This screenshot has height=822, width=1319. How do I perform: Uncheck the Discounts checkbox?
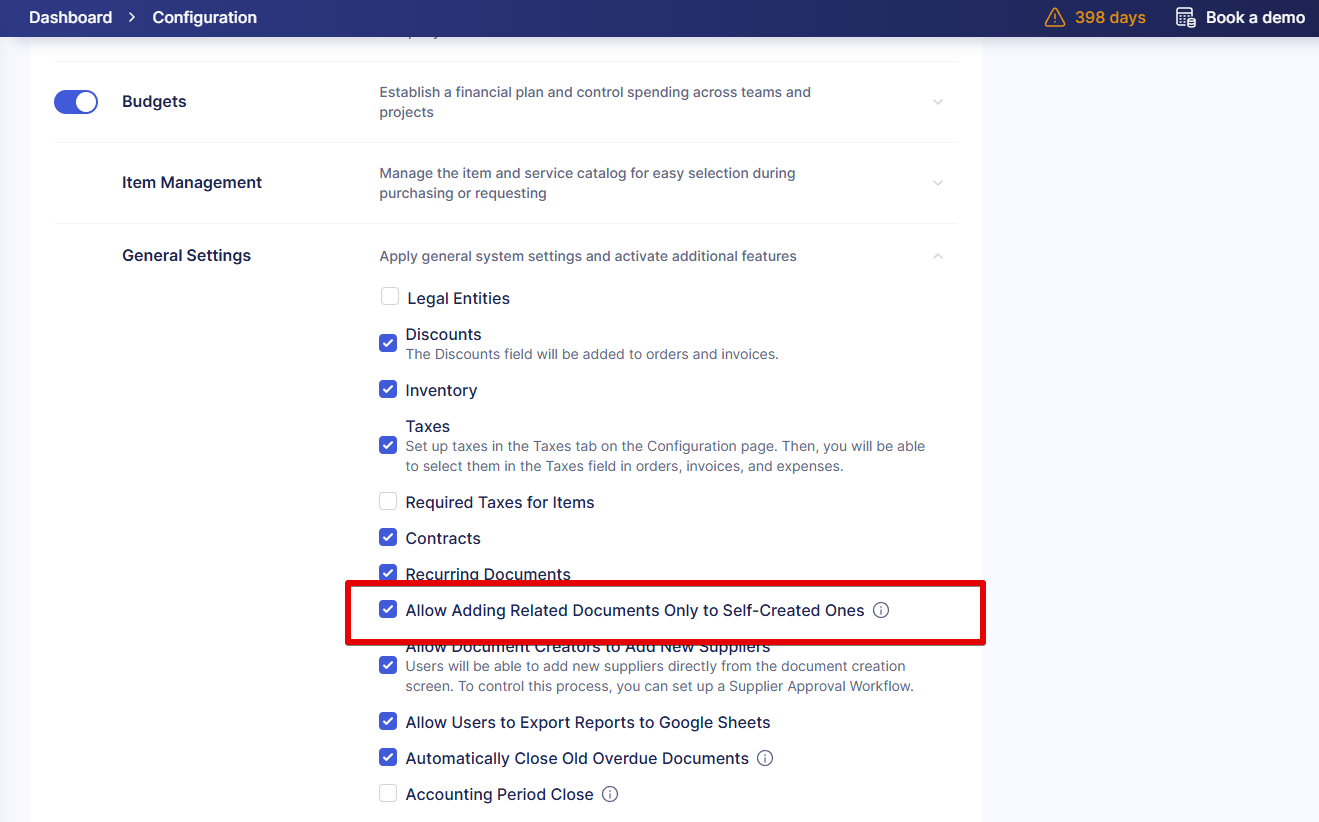point(388,343)
